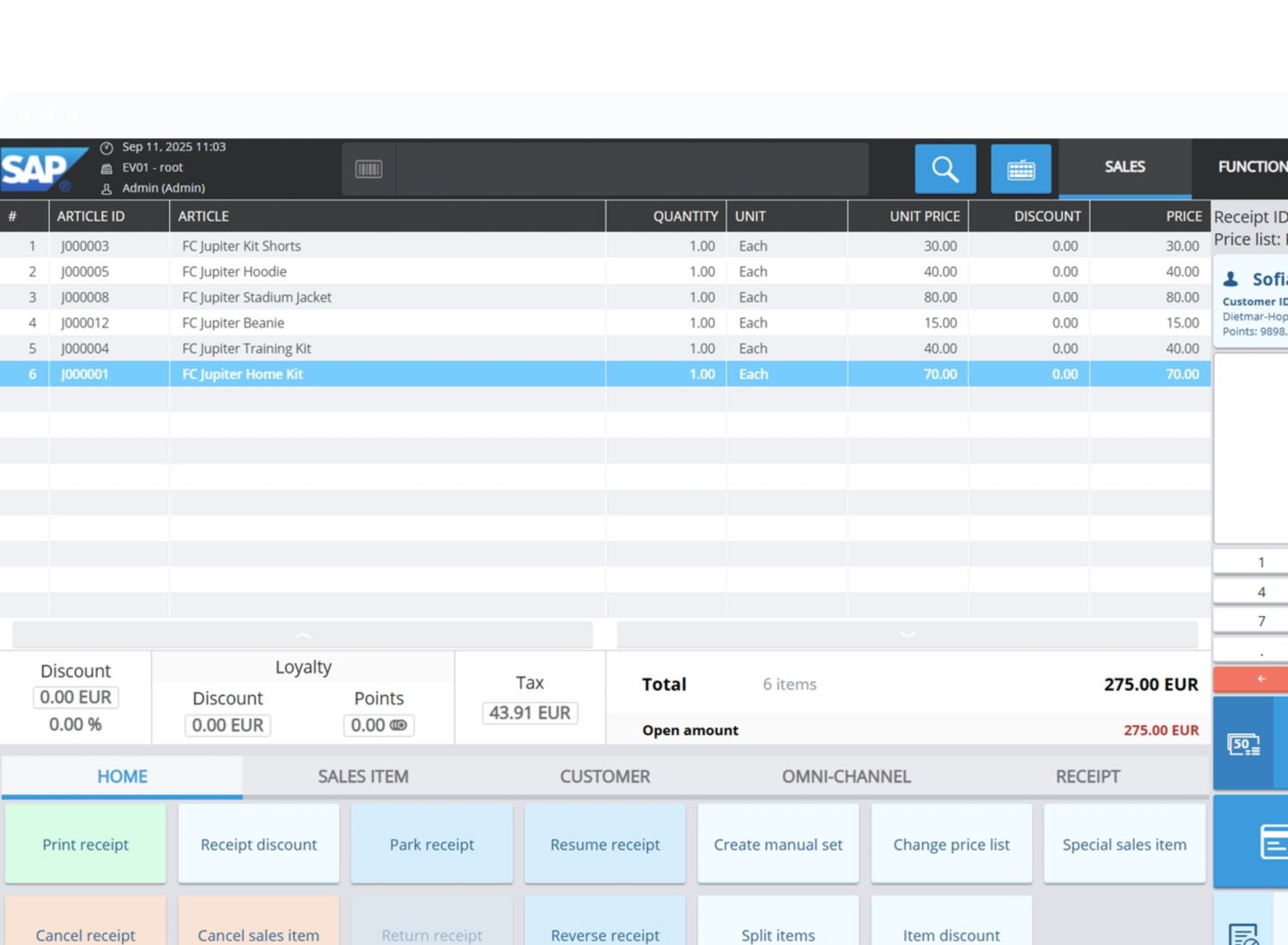Open the on-screen keyboard icon
This screenshot has height=945, width=1288.
1020,168
